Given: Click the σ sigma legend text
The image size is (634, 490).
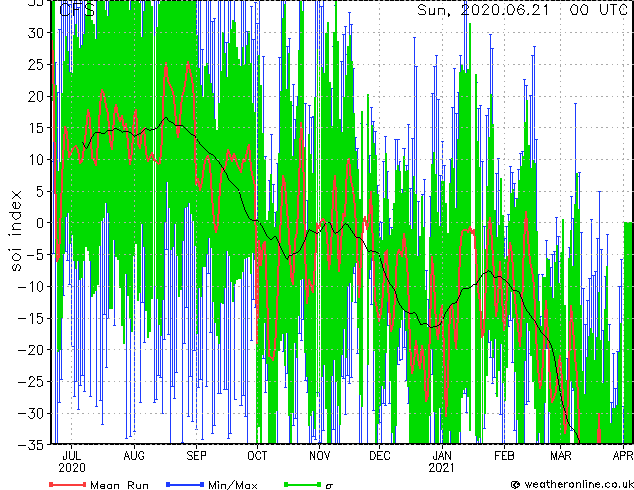Looking at the screenshot, I should 330,486.
